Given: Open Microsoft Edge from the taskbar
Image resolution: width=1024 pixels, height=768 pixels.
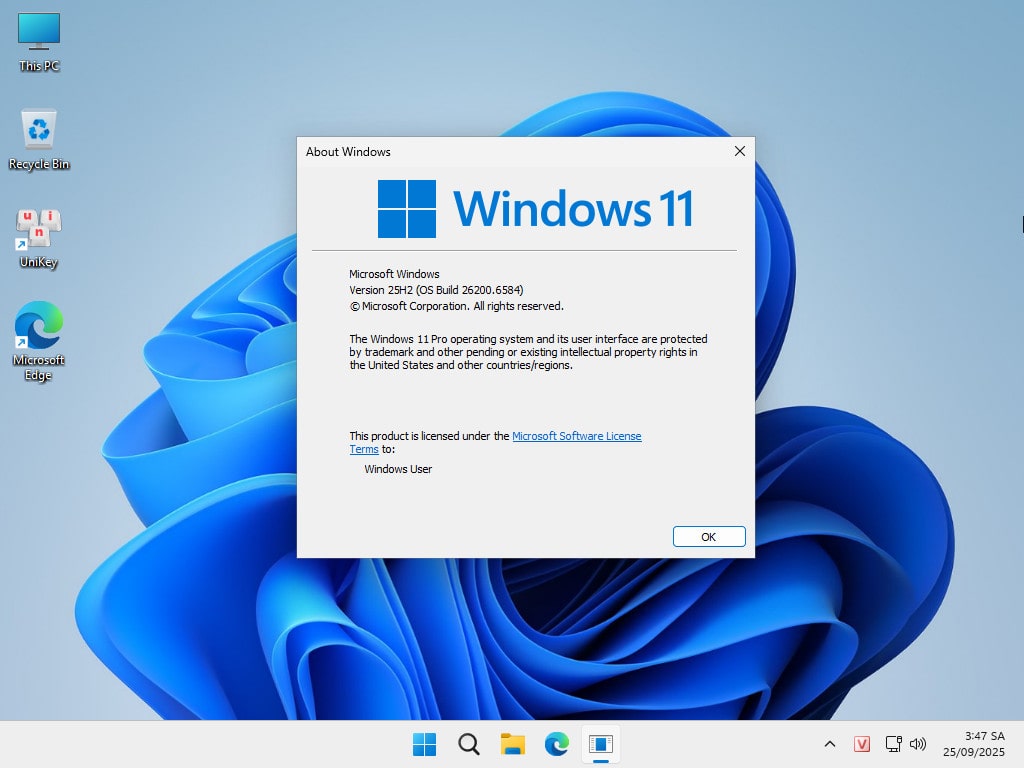Looking at the screenshot, I should 557,744.
